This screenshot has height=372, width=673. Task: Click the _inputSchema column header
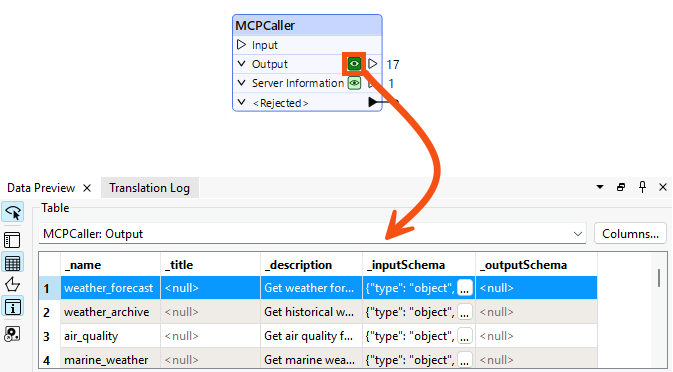(x=419, y=265)
